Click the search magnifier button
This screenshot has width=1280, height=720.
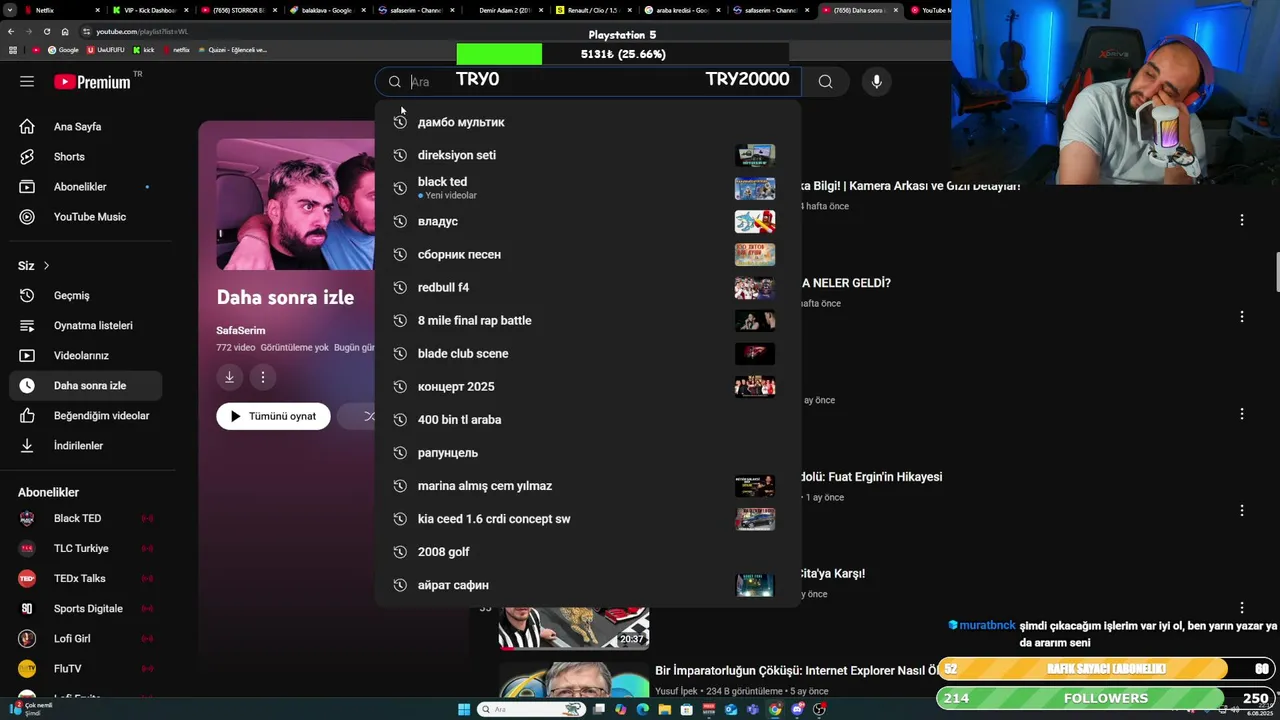pos(825,82)
